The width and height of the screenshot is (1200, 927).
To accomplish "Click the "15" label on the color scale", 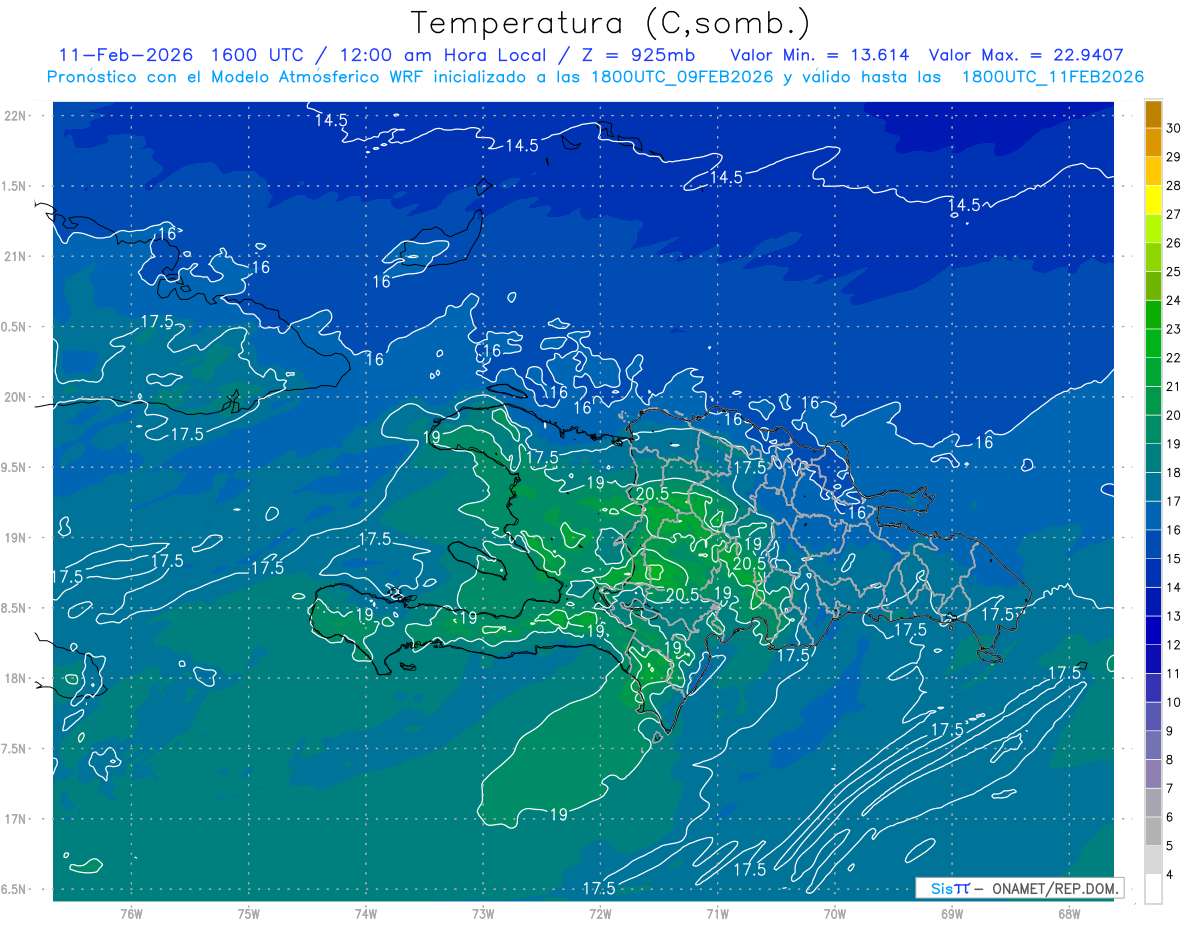I will pos(1173,559).
